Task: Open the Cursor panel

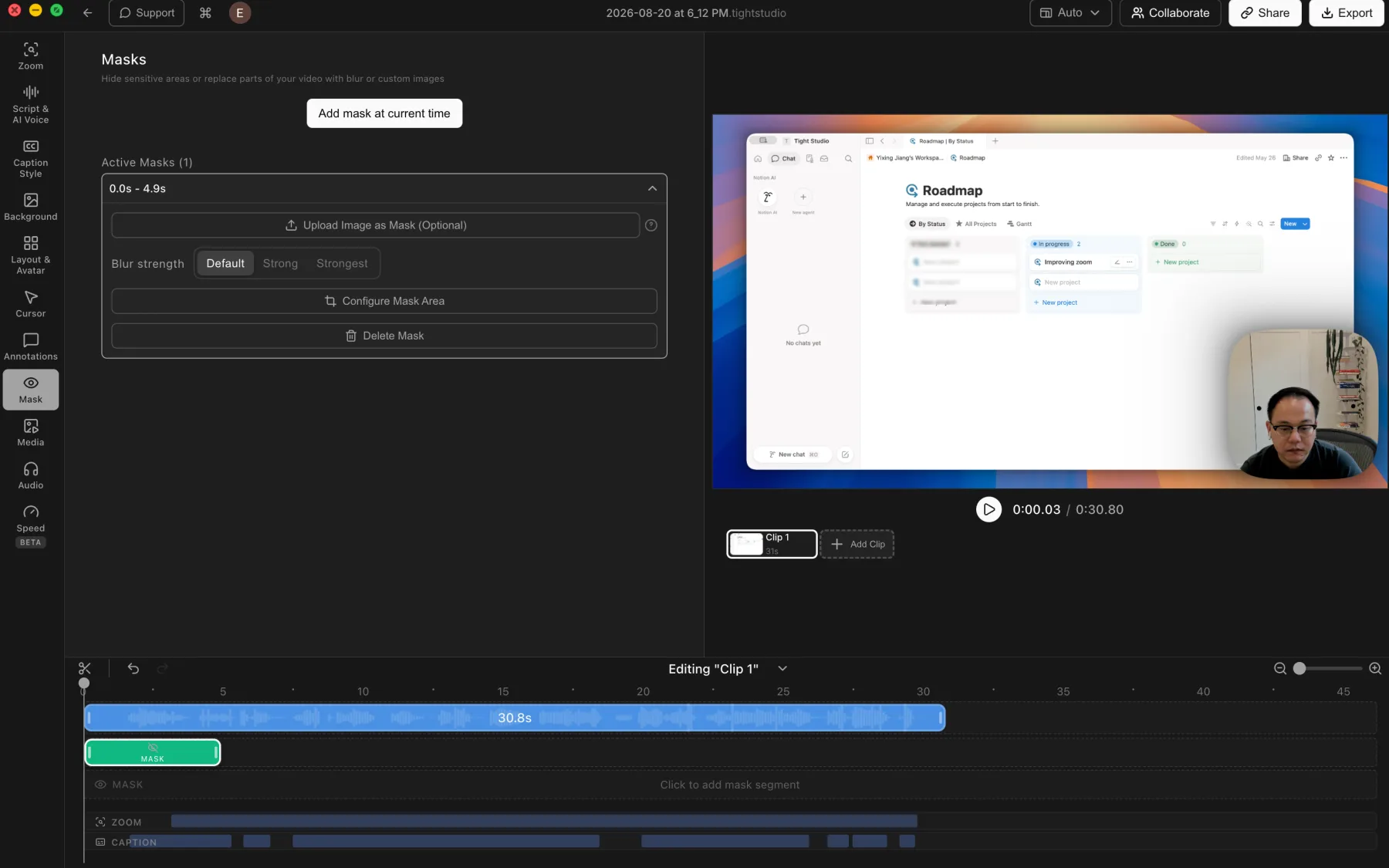Action: [x=31, y=303]
